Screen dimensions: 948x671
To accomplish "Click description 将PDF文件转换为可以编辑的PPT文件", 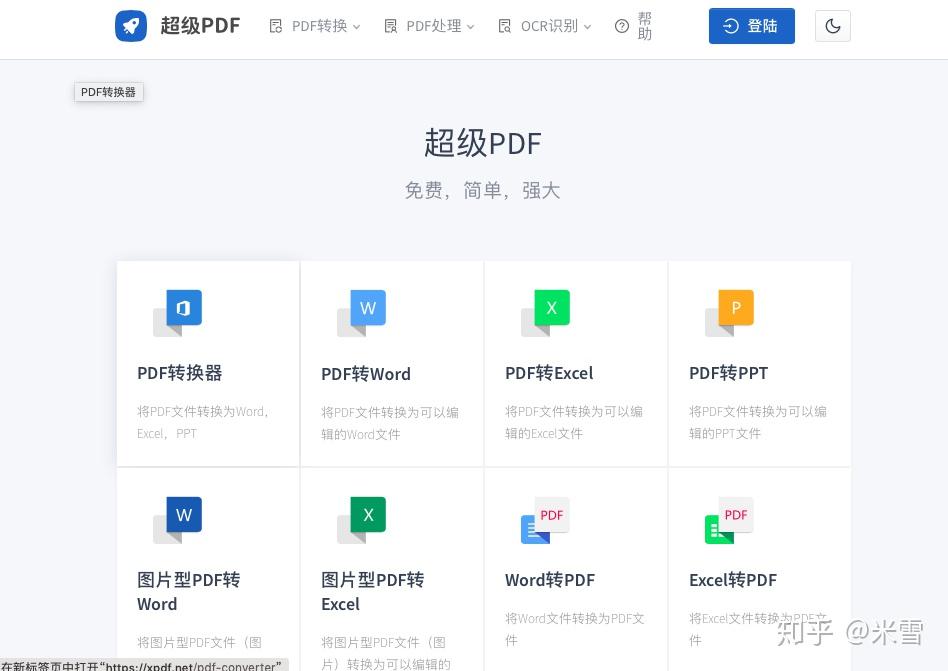I will [x=758, y=423].
